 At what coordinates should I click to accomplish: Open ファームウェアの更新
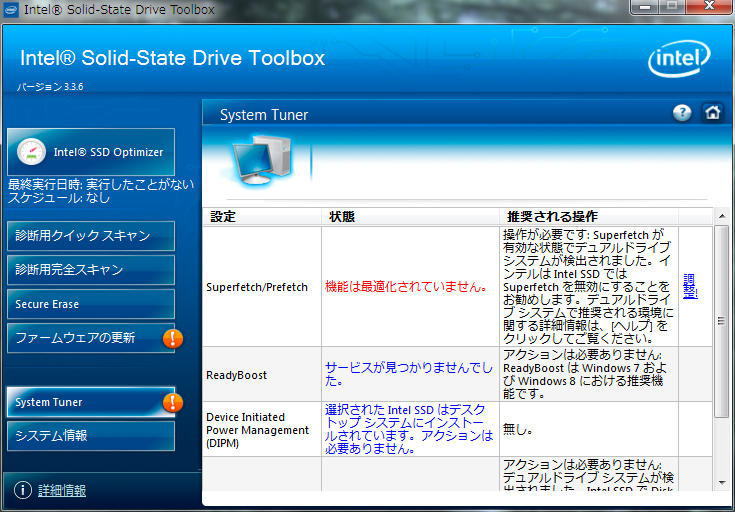pos(91,338)
